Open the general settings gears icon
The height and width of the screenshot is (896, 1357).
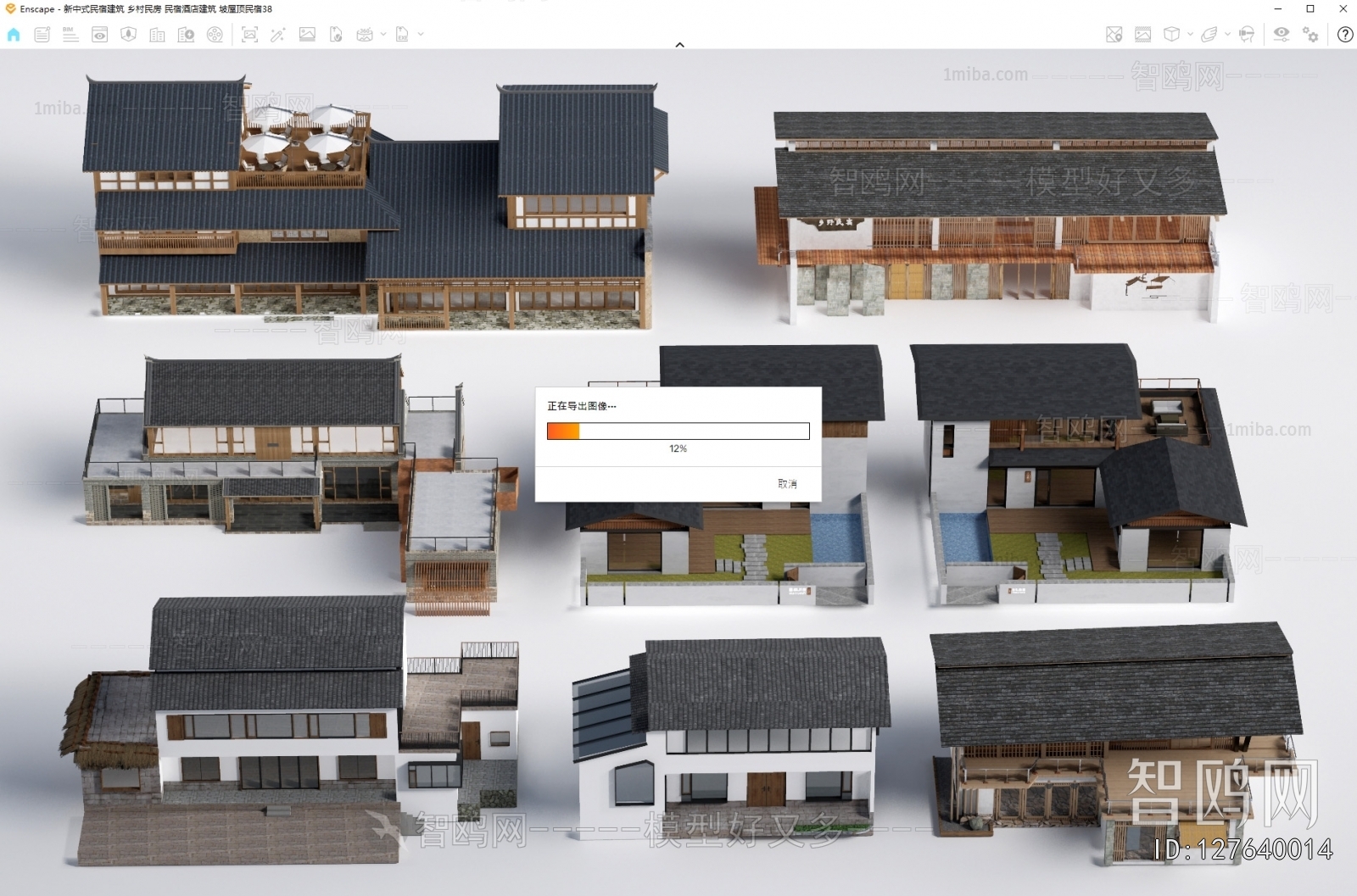tap(1310, 35)
